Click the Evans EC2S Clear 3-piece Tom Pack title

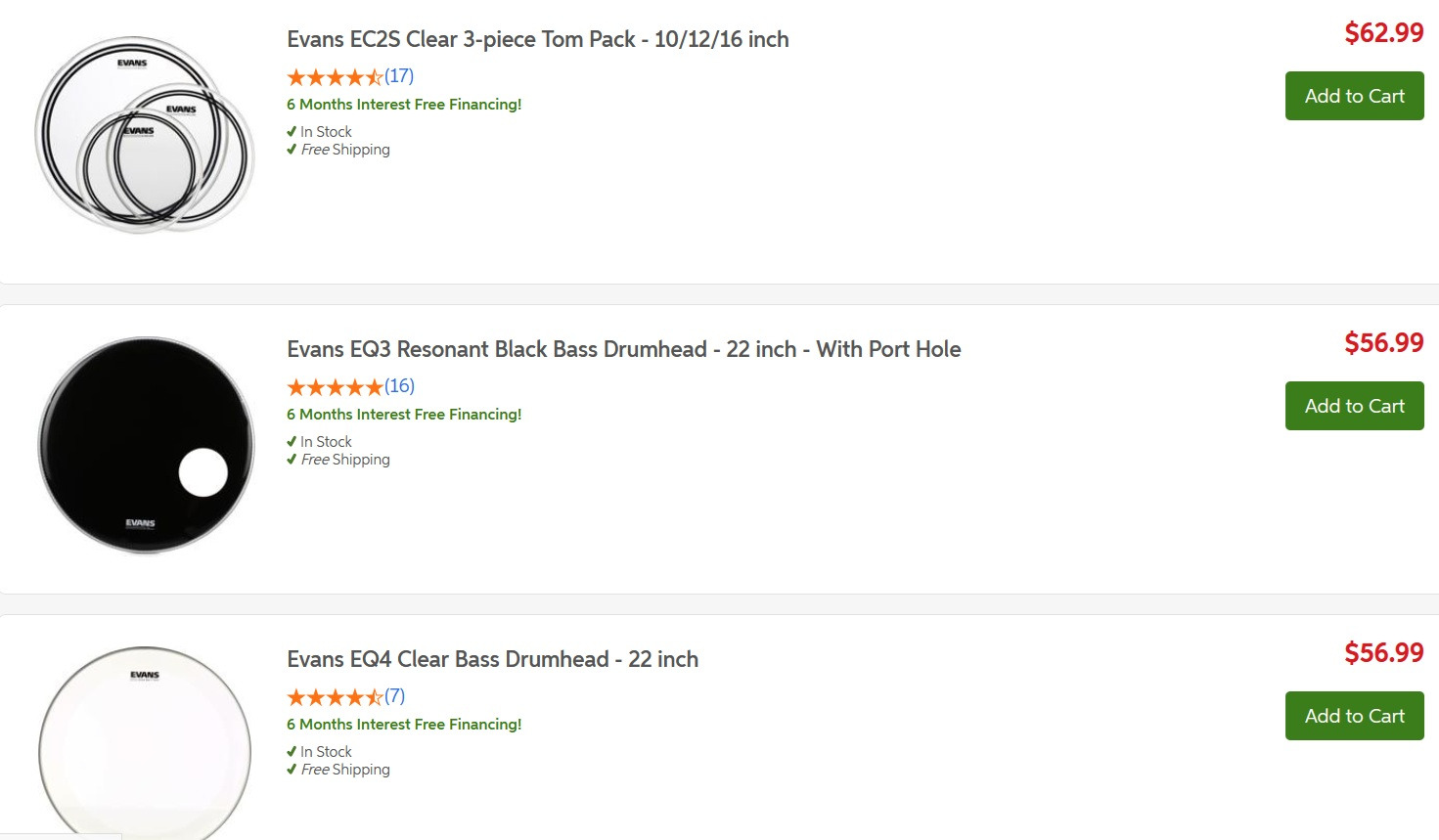(x=537, y=39)
